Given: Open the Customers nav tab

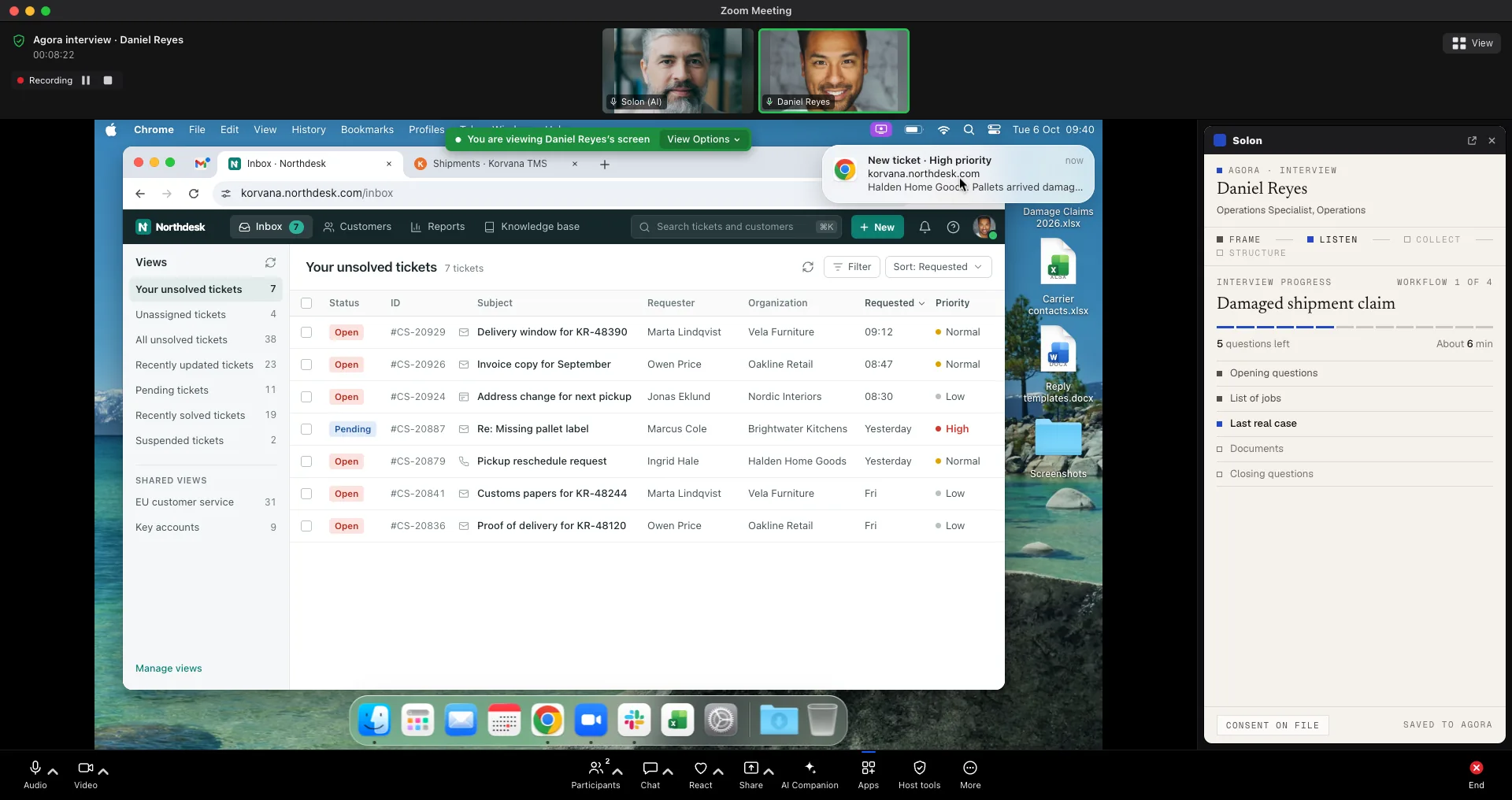Looking at the screenshot, I should click(x=357, y=227).
